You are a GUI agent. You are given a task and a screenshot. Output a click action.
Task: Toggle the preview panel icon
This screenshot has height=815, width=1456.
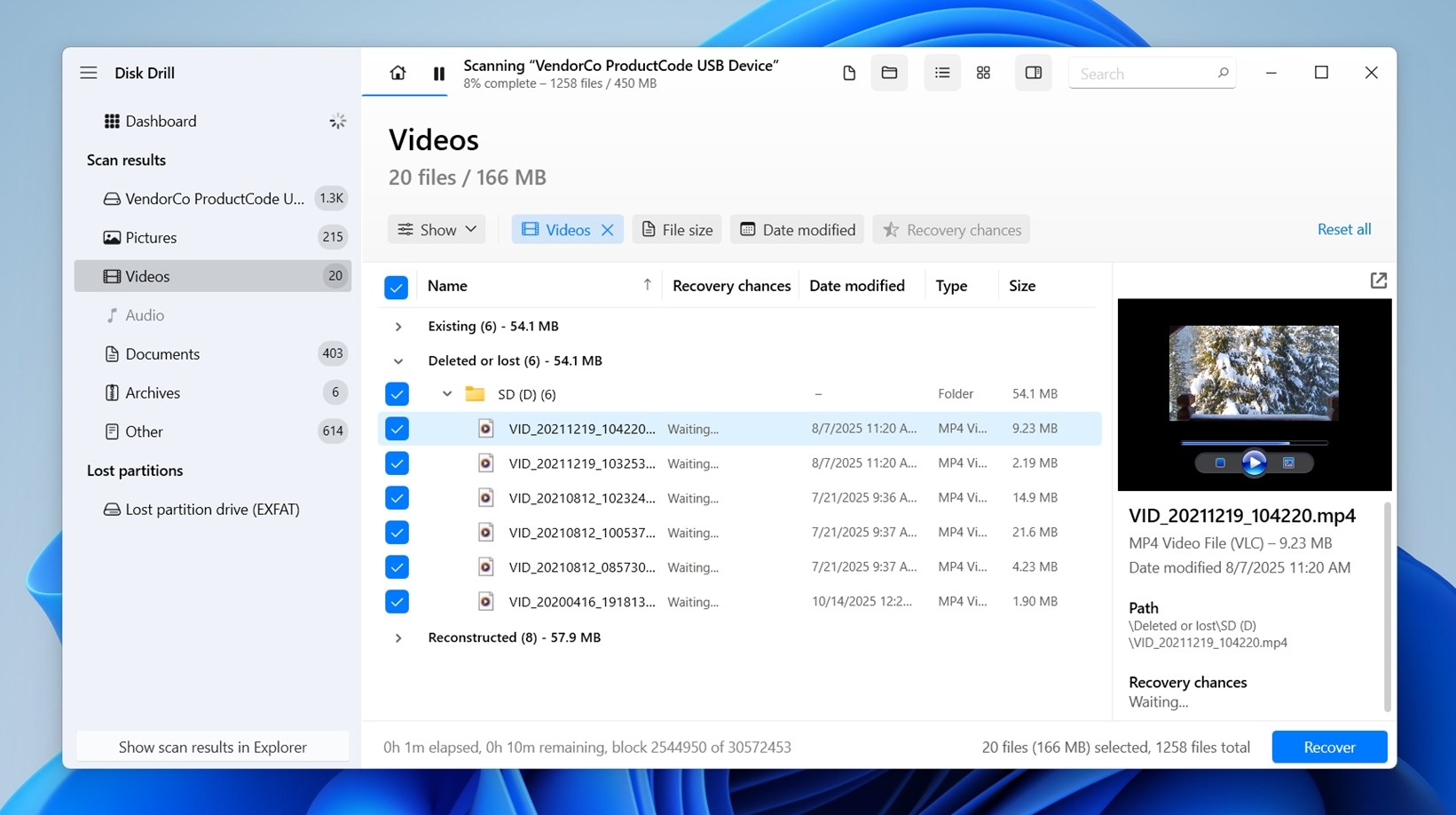coord(1033,72)
